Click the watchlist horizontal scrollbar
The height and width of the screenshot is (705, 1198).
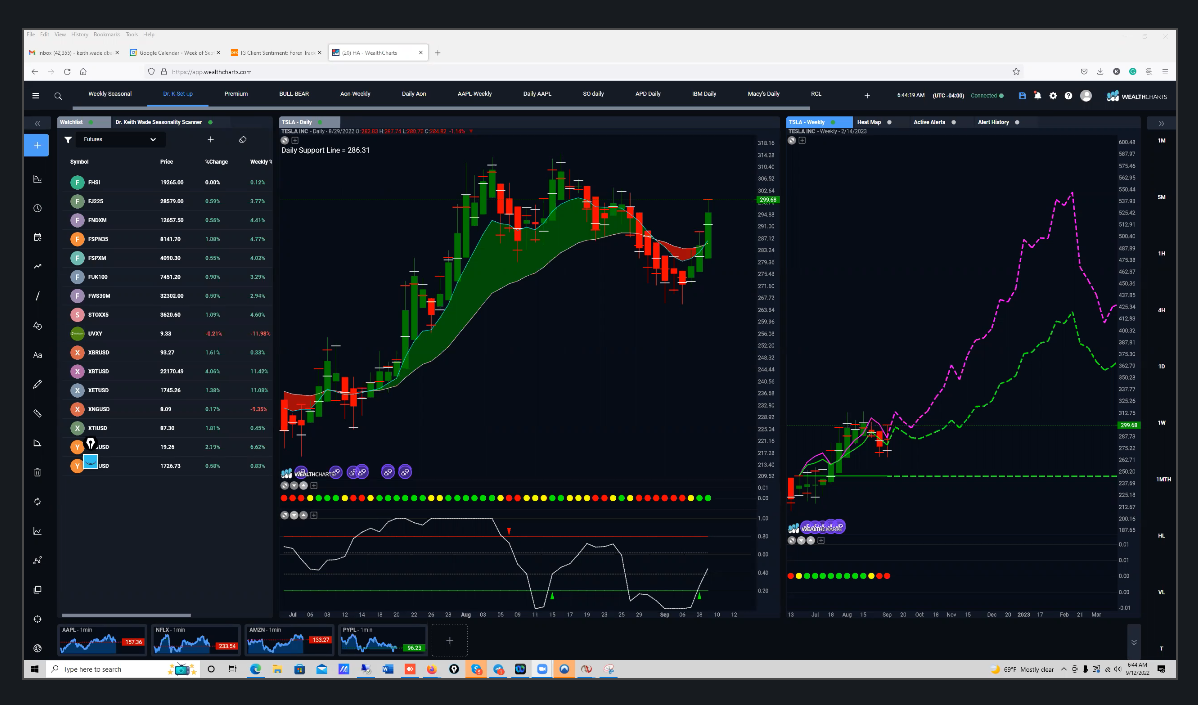(x=126, y=615)
